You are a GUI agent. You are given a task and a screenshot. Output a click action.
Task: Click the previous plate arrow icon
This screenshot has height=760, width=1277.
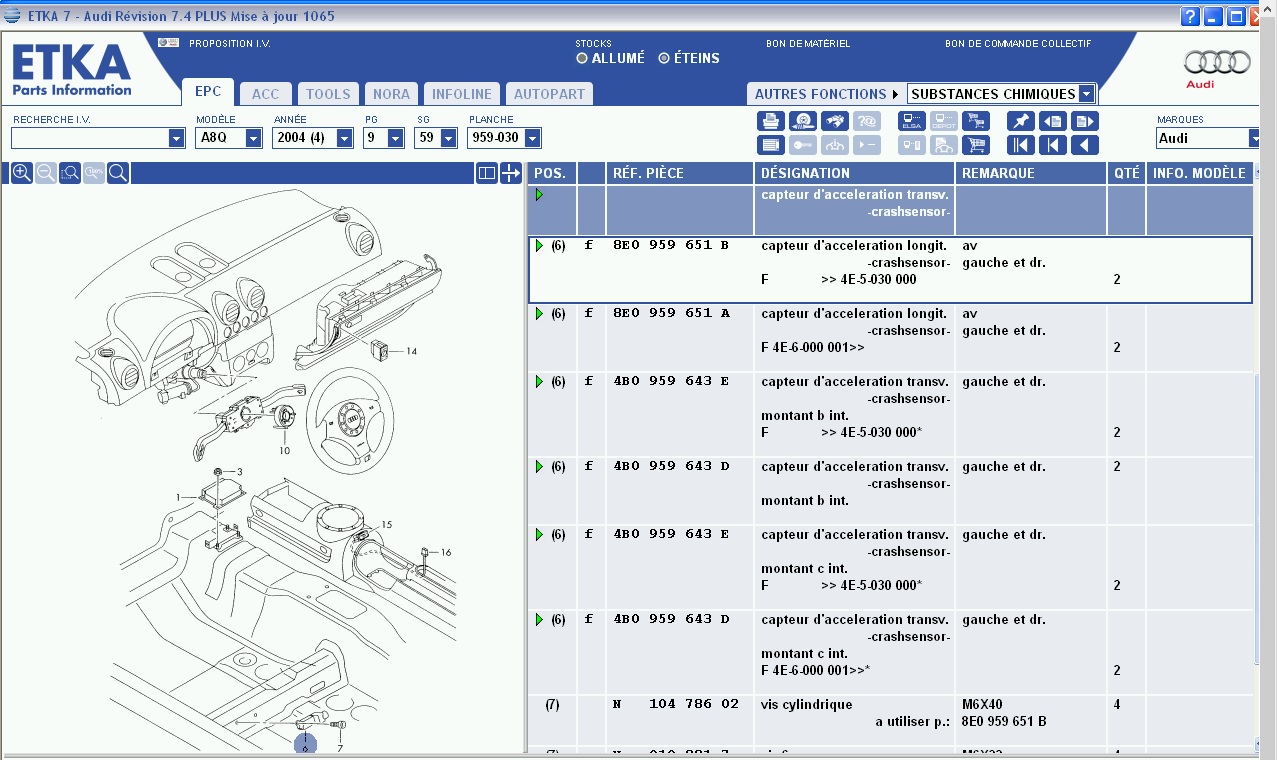(x=1051, y=144)
